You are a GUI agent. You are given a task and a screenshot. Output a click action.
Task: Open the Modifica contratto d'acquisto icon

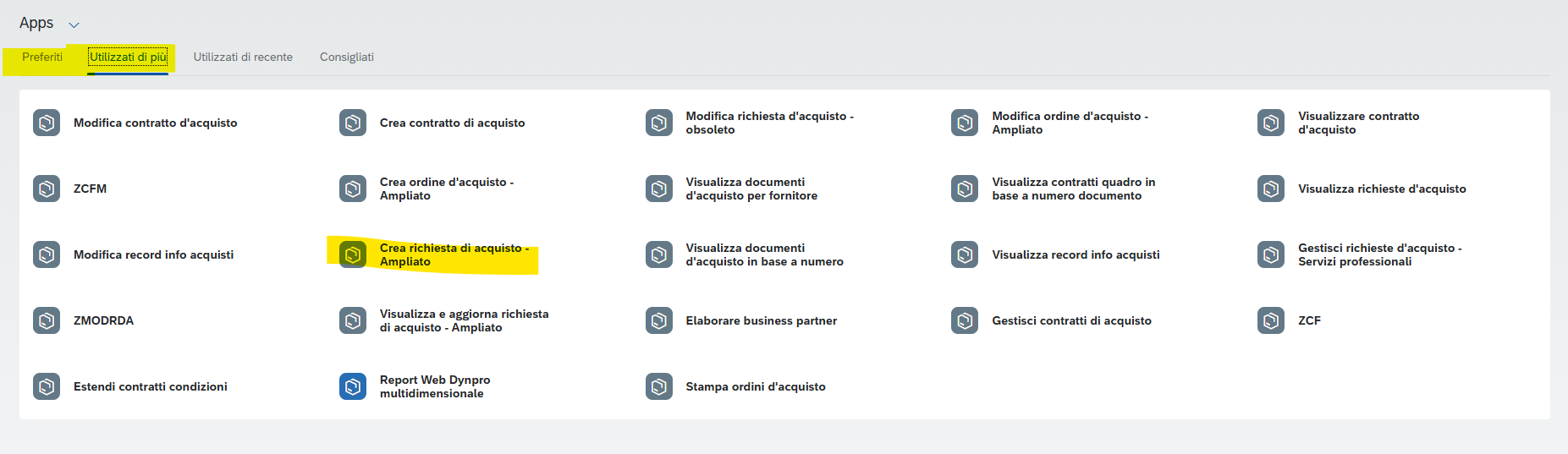point(47,123)
